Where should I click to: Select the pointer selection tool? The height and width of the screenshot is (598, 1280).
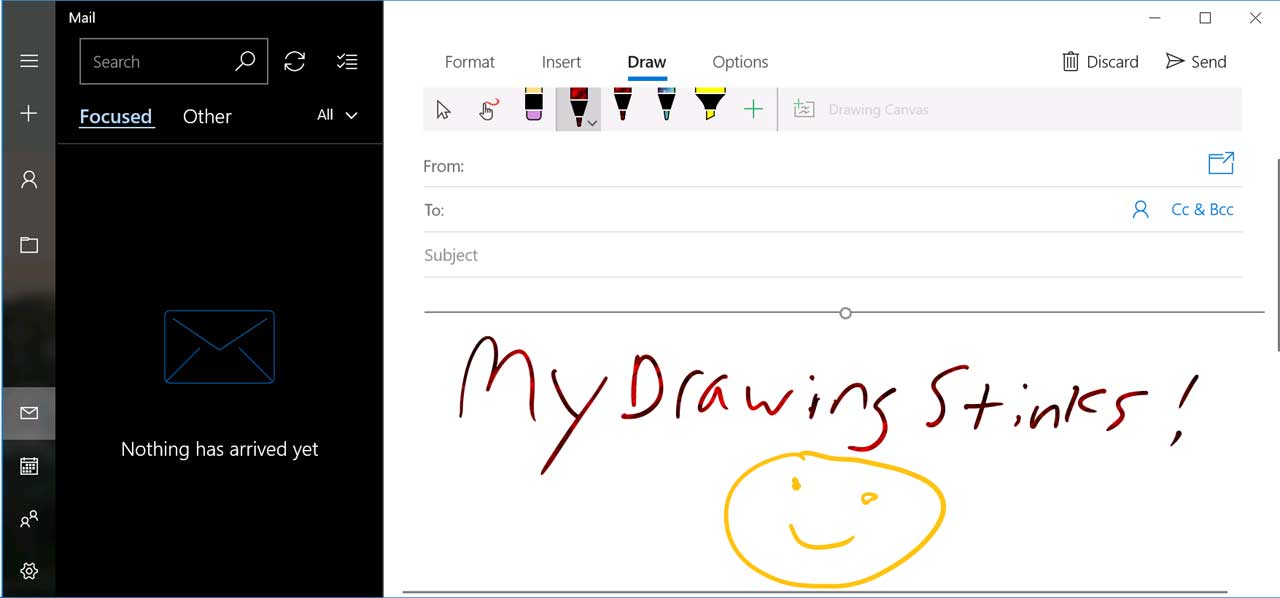tap(443, 108)
